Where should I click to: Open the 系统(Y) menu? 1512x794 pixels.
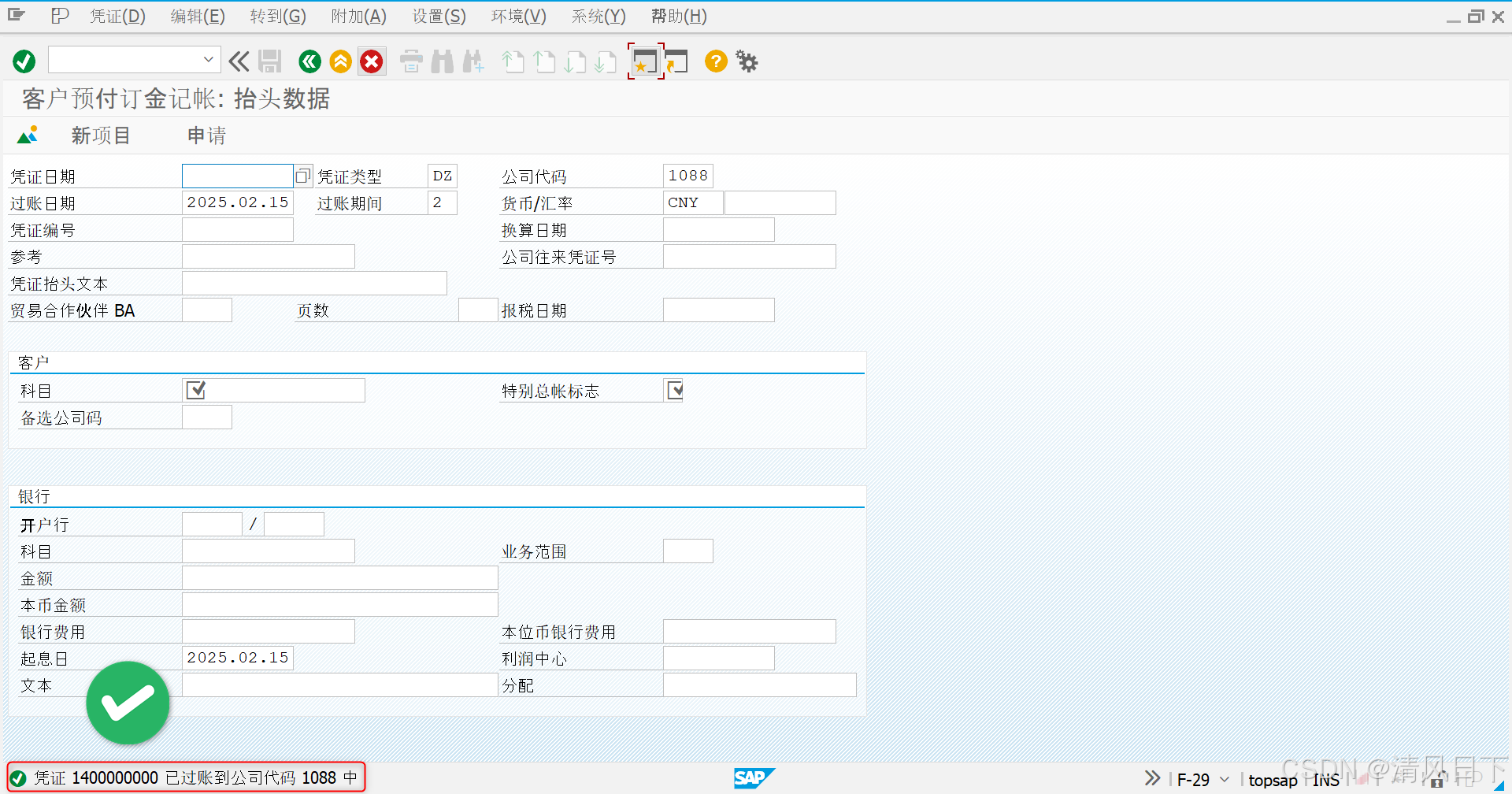(598, 16)
